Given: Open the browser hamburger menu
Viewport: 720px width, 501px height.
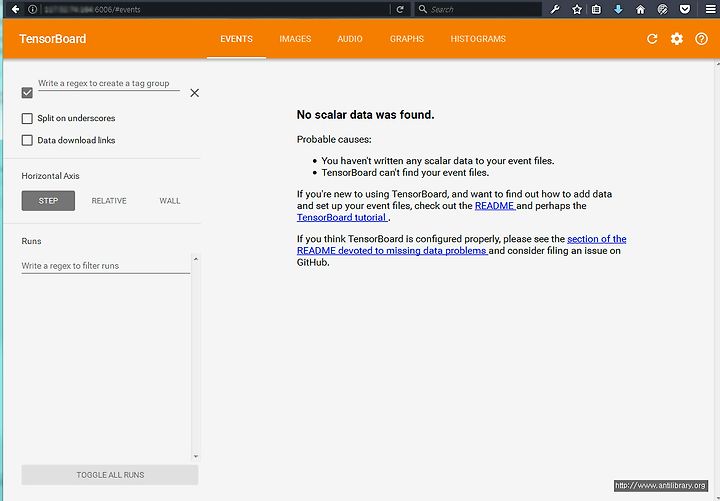Looking at the screenshot, I should 710,9.
